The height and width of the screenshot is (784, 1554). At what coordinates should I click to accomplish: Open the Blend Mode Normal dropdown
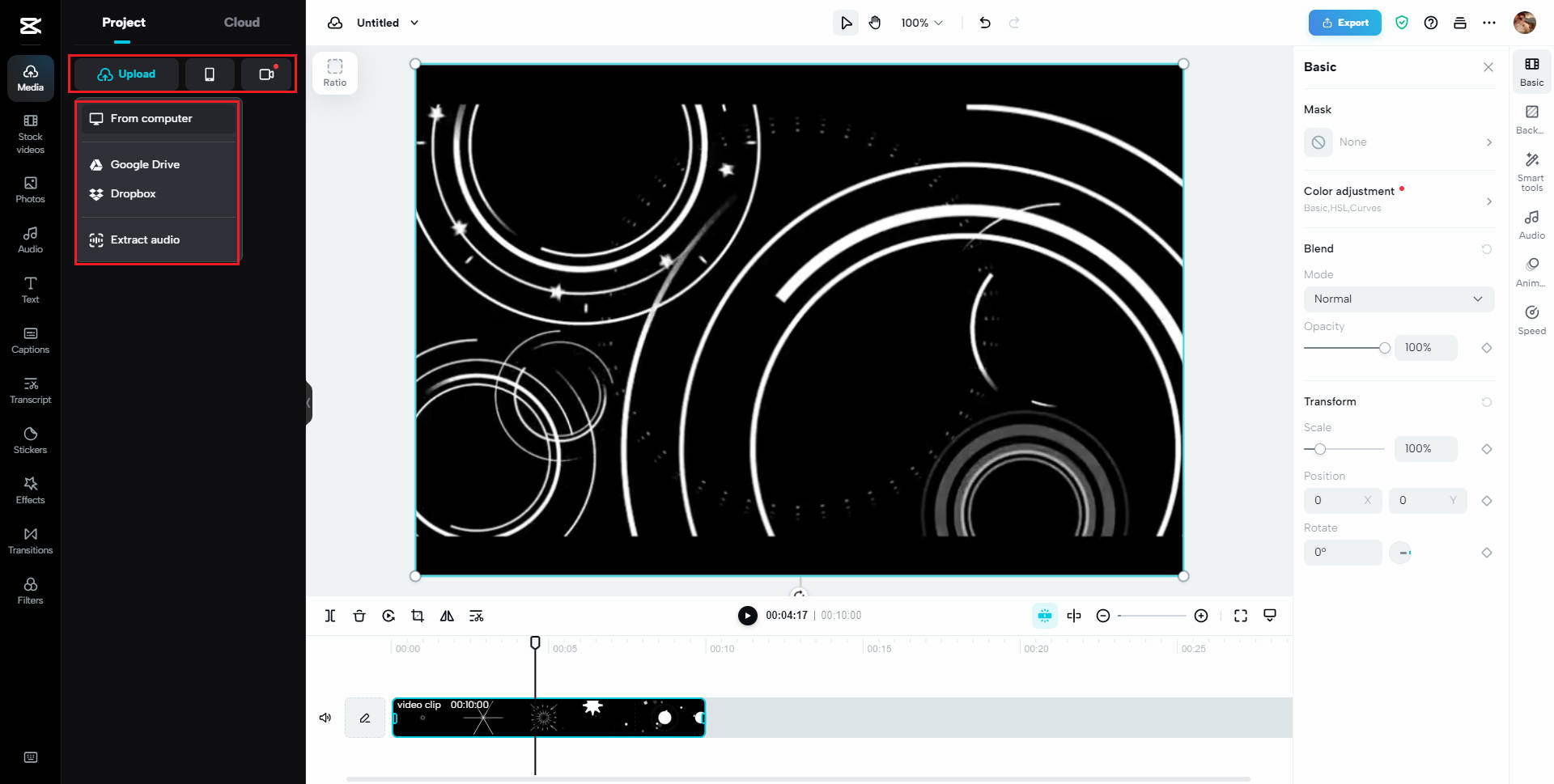[1399, 299]
